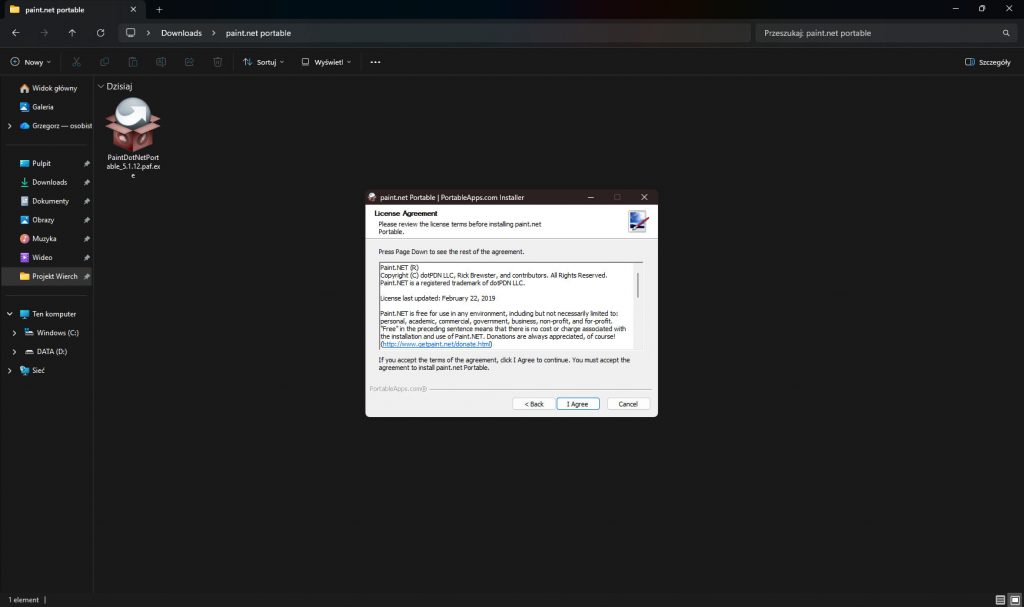Viewport: 1024px width, 607px height.
Task: Click the Cancel button in installer
Action: (x=628, y=404)
